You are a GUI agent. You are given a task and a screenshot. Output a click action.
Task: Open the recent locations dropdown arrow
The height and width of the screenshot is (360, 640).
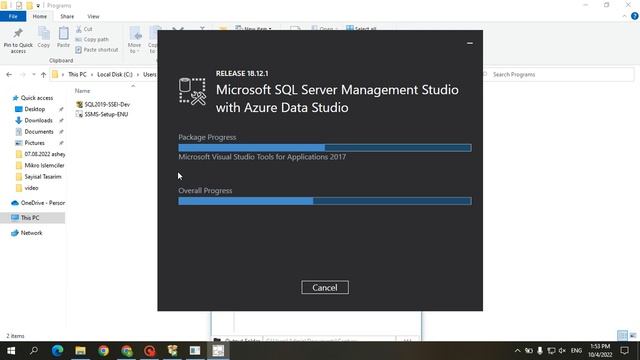point(33,75)
